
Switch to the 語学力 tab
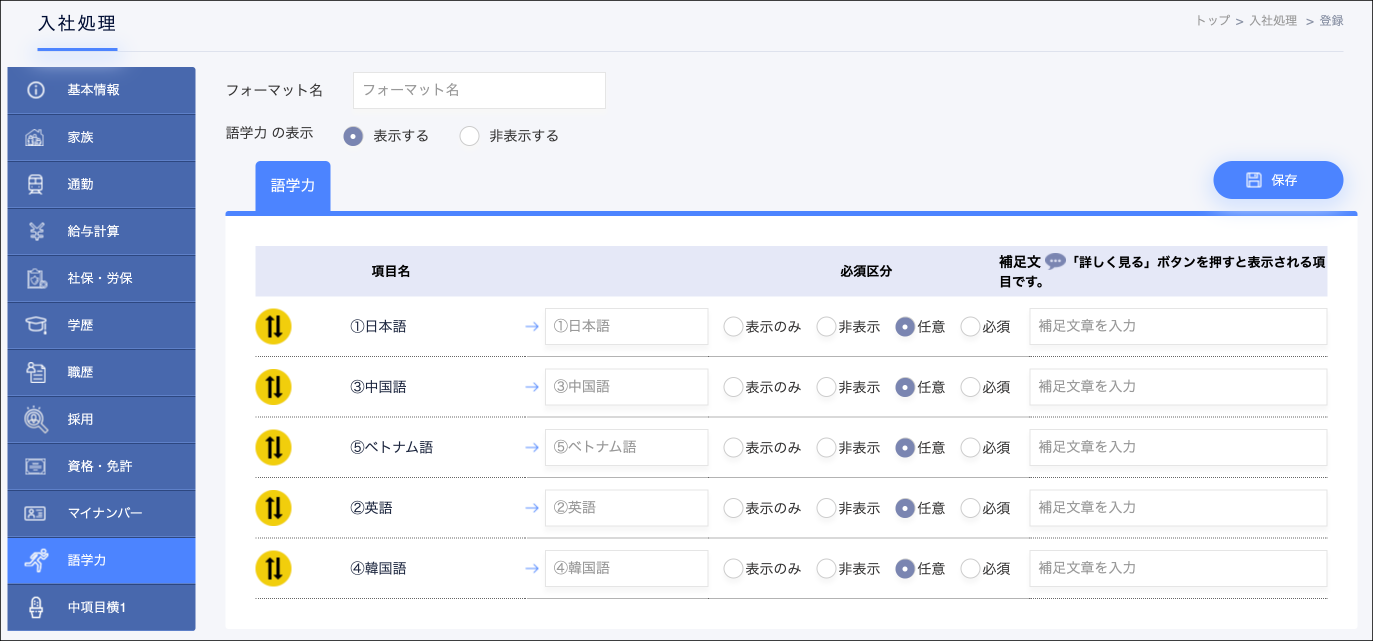[x=292, y=186]
